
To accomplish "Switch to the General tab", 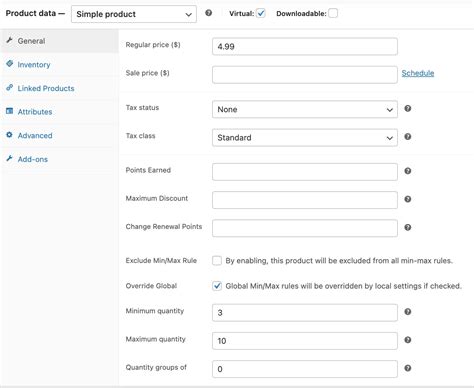I will click(x=59, y=41).
